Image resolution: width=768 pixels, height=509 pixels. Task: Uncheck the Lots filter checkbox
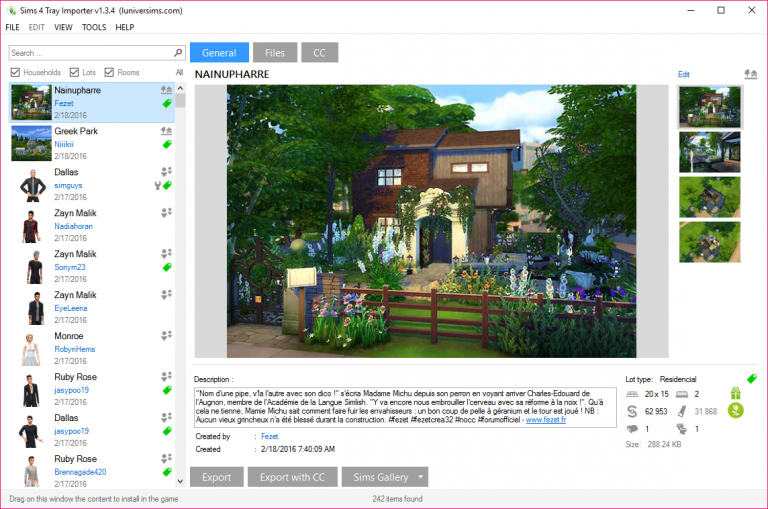pyautogui.click(x=74, y=72)
